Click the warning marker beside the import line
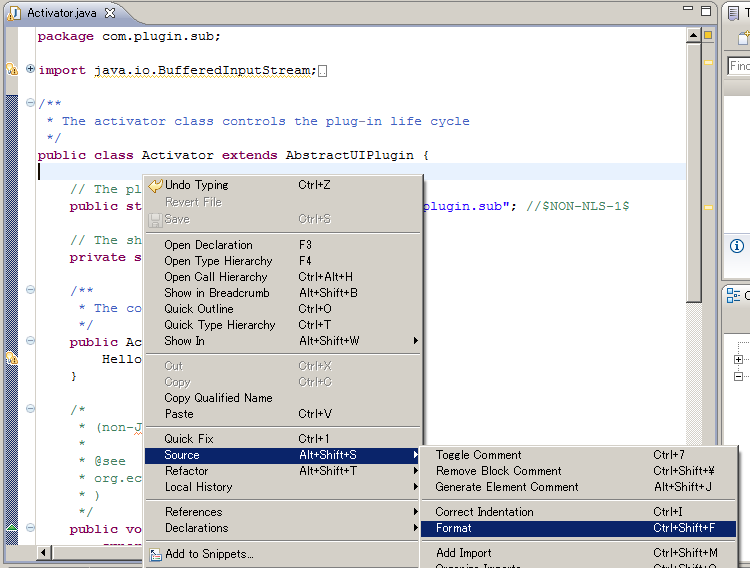 (x=11, y=69)
